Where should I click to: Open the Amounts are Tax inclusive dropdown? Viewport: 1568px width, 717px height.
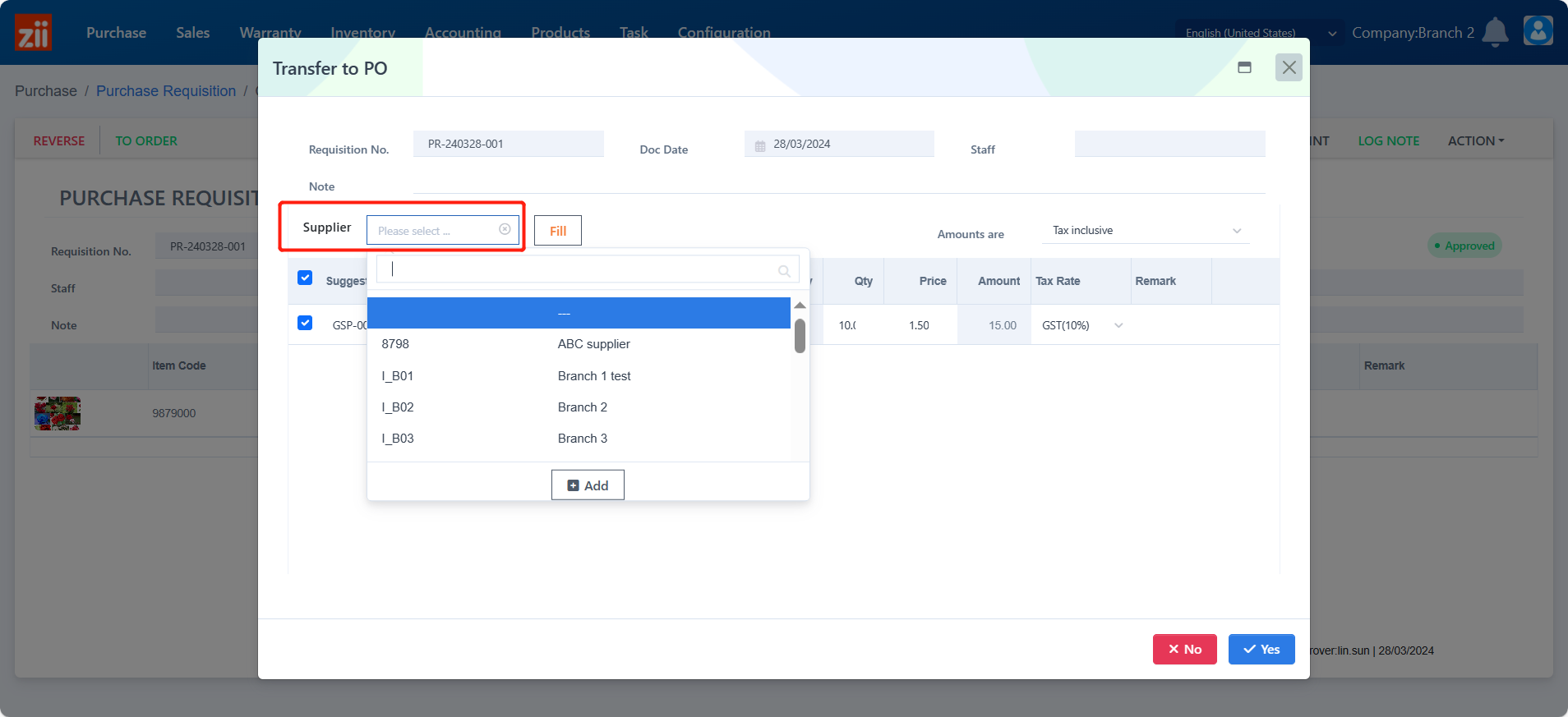pyautogui.click(x=1146, y=231)
